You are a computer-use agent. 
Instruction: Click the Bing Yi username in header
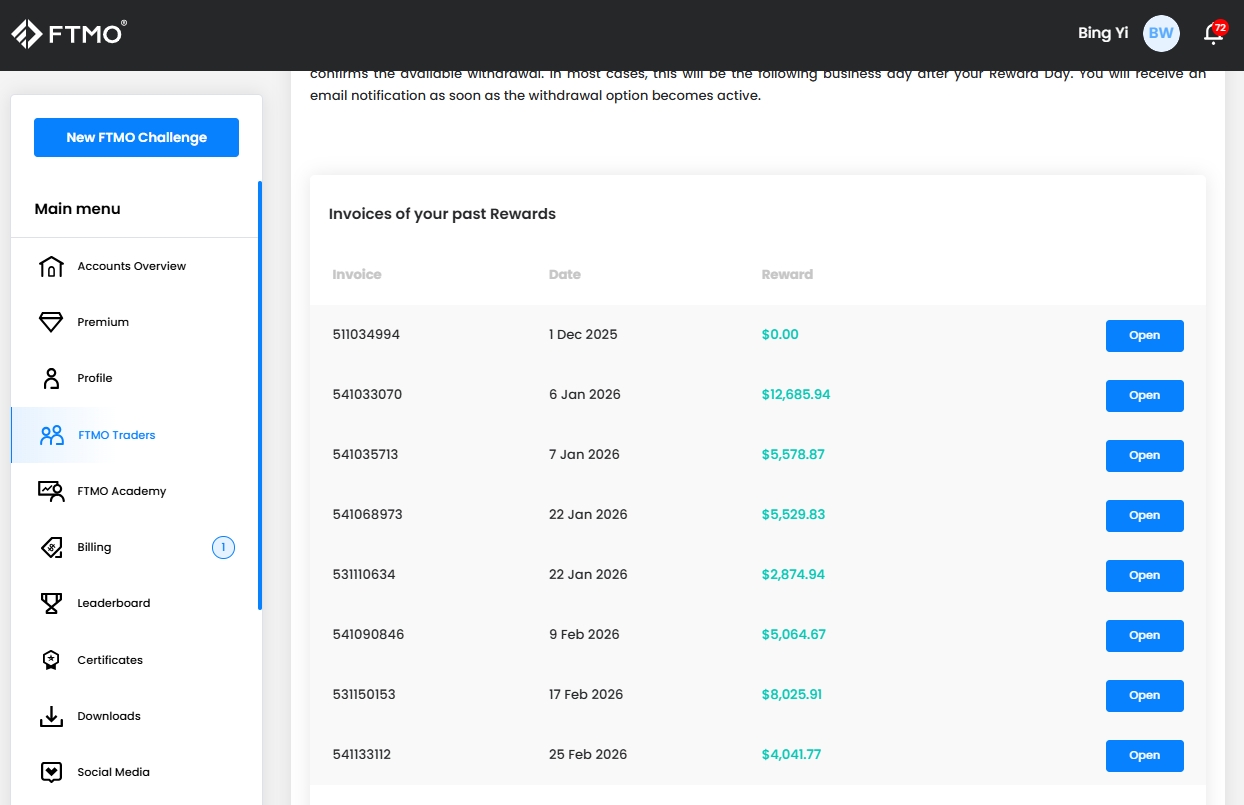[1102, 34]
